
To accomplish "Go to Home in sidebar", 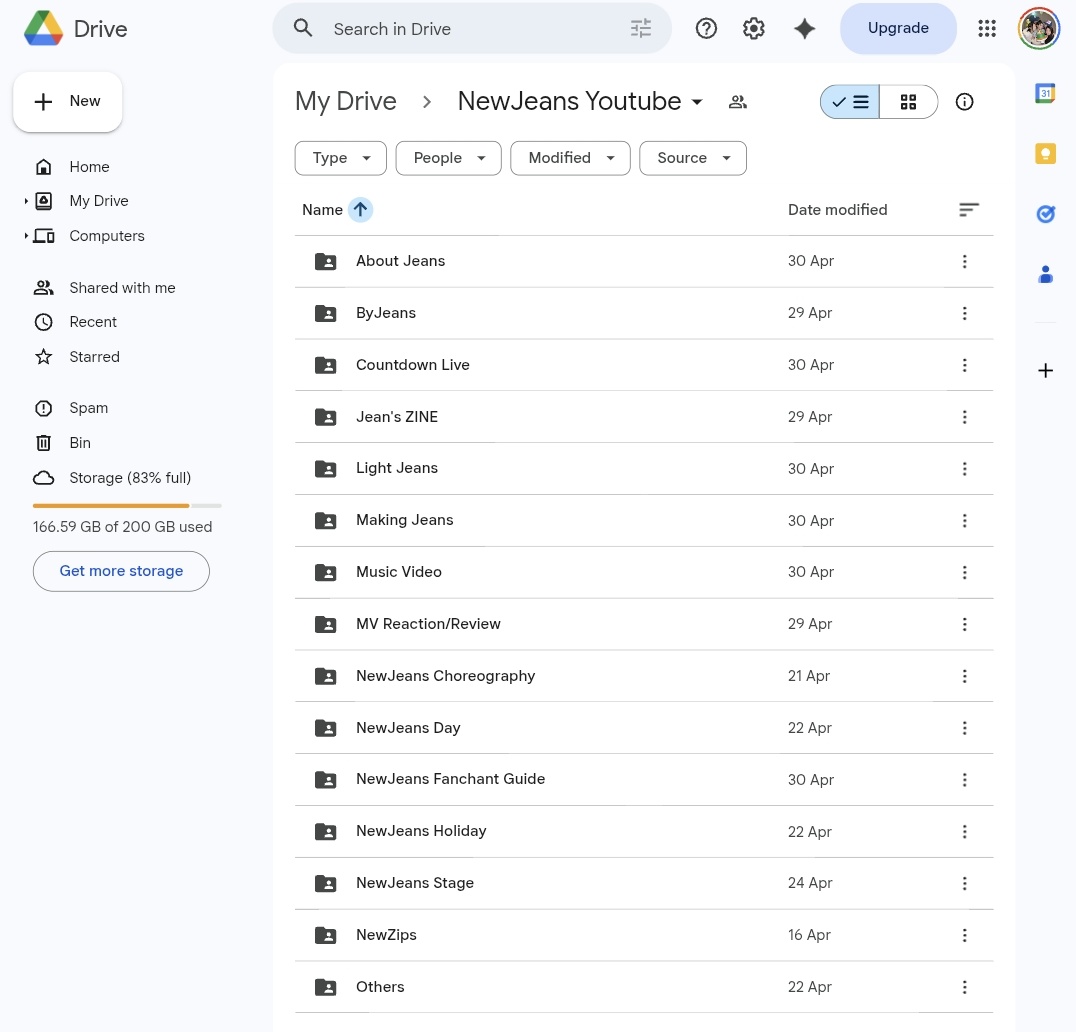I will tap(89, 167).
